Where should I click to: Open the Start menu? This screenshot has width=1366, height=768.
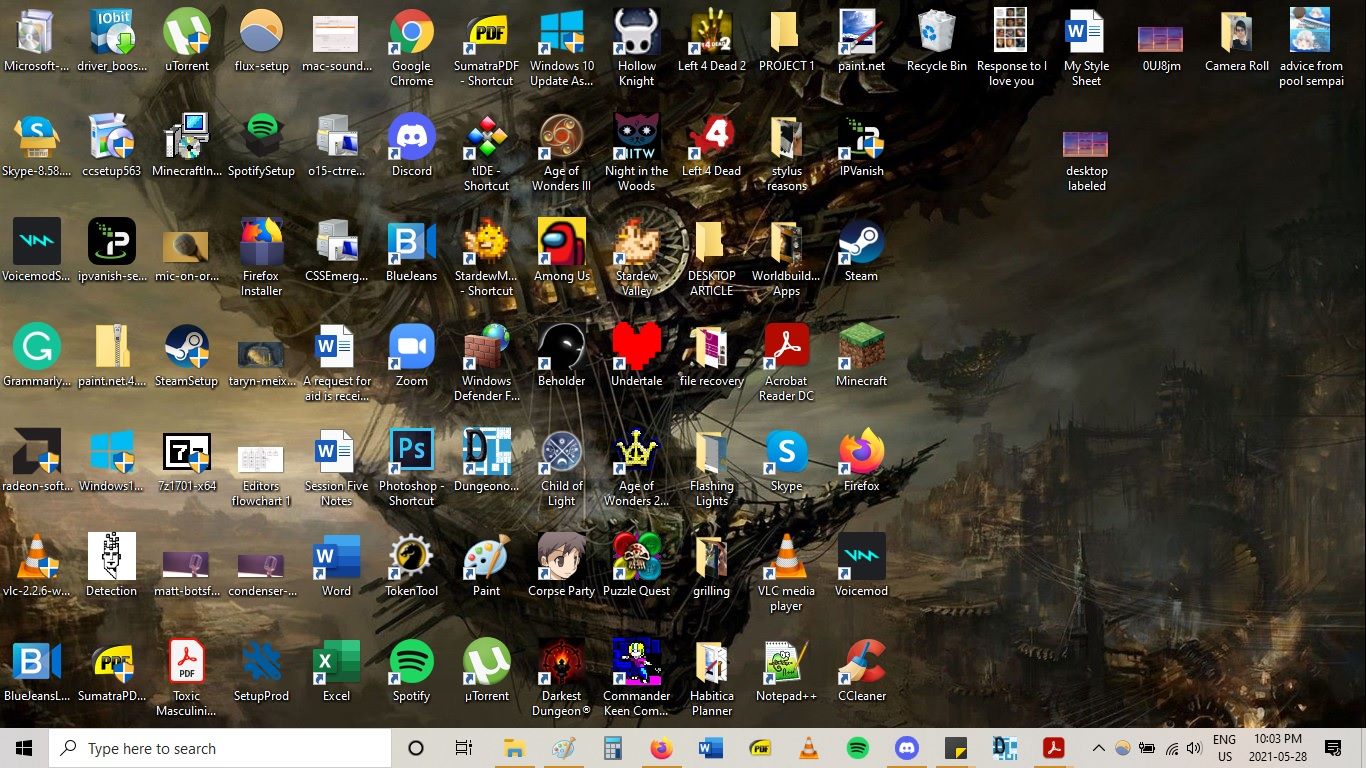pyautogui.click(x=23, y=747)
